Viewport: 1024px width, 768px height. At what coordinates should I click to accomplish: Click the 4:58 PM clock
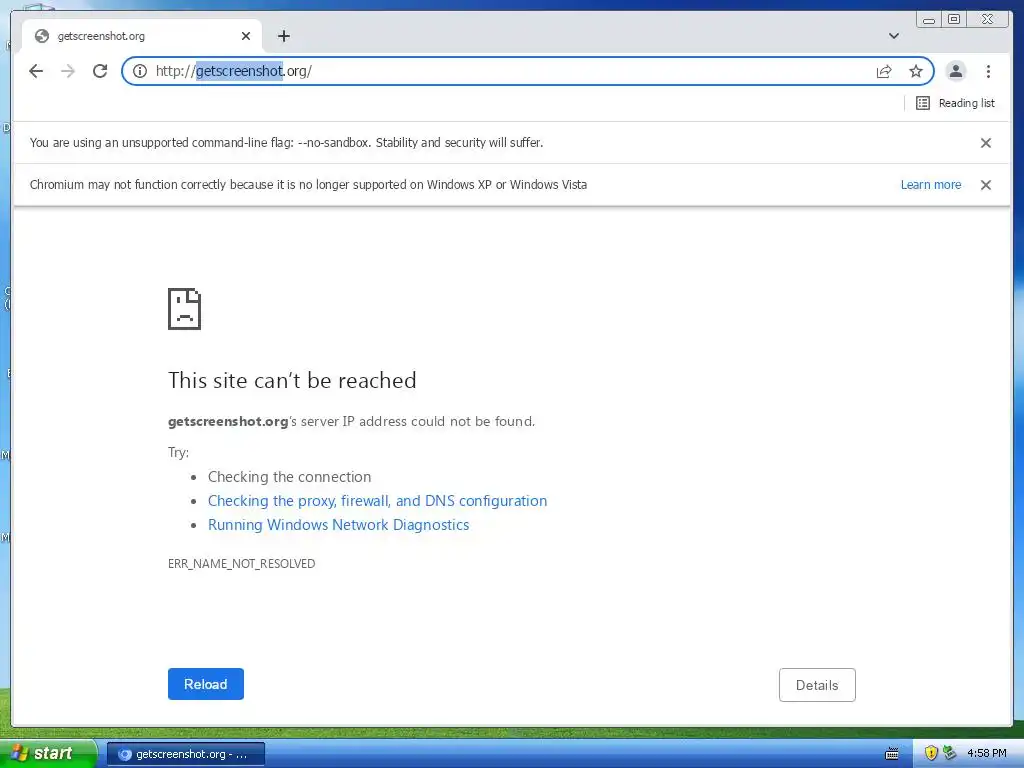coord(987,754)
